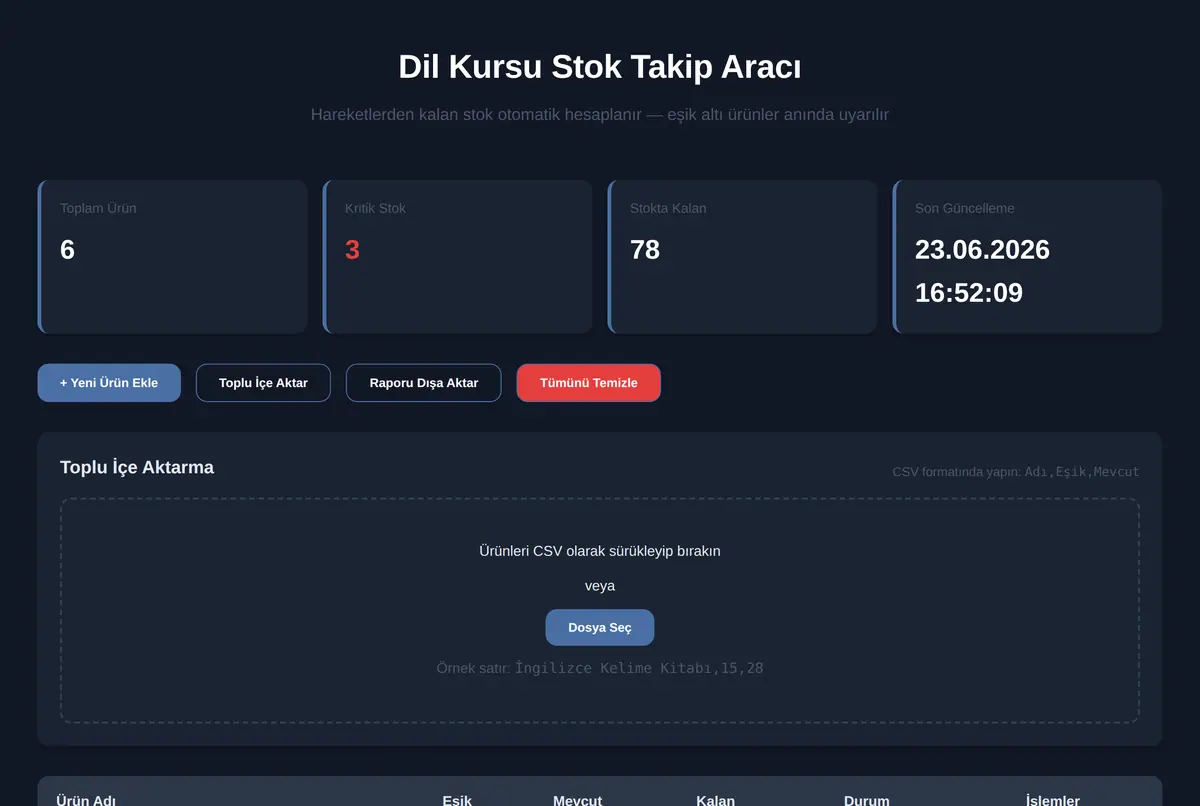Click the word 'veya' in the drop zone

point(600,586)
